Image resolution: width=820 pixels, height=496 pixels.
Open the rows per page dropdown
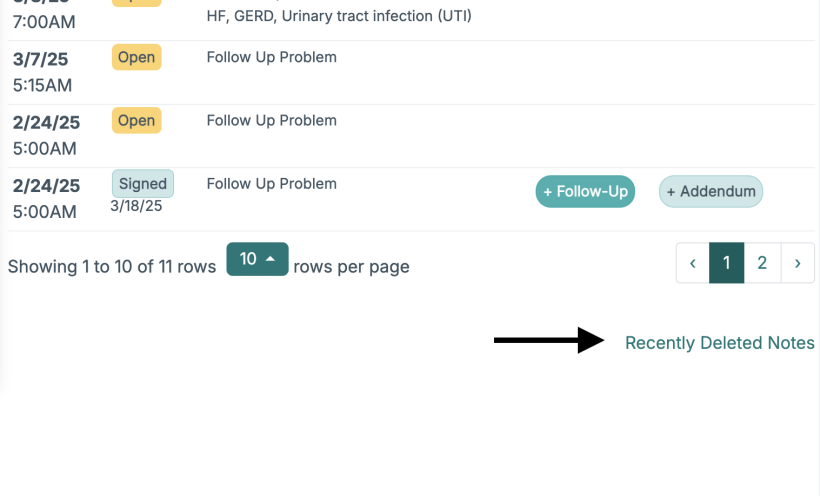coord(257,259)
